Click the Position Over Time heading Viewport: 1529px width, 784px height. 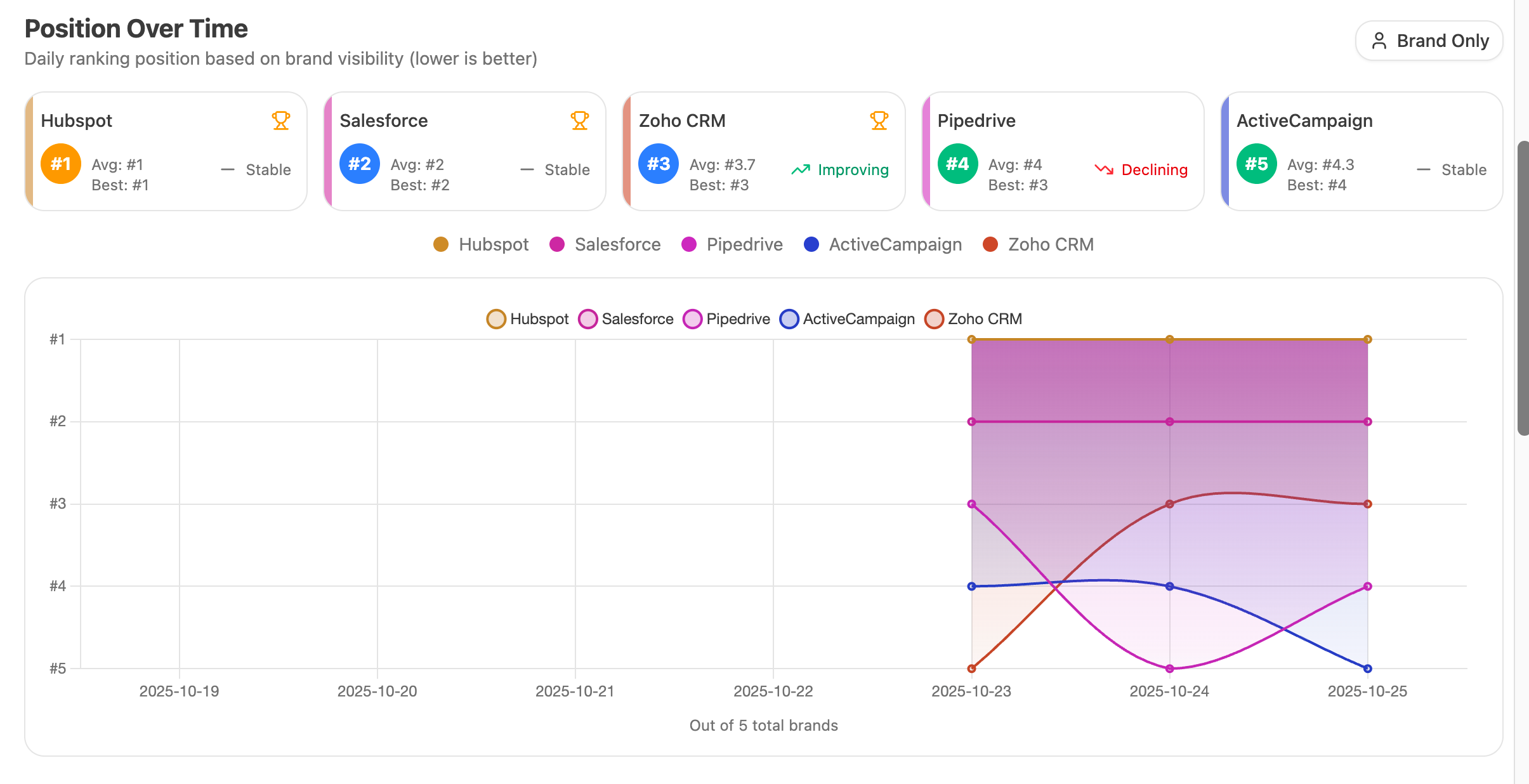tap(135, 28)
